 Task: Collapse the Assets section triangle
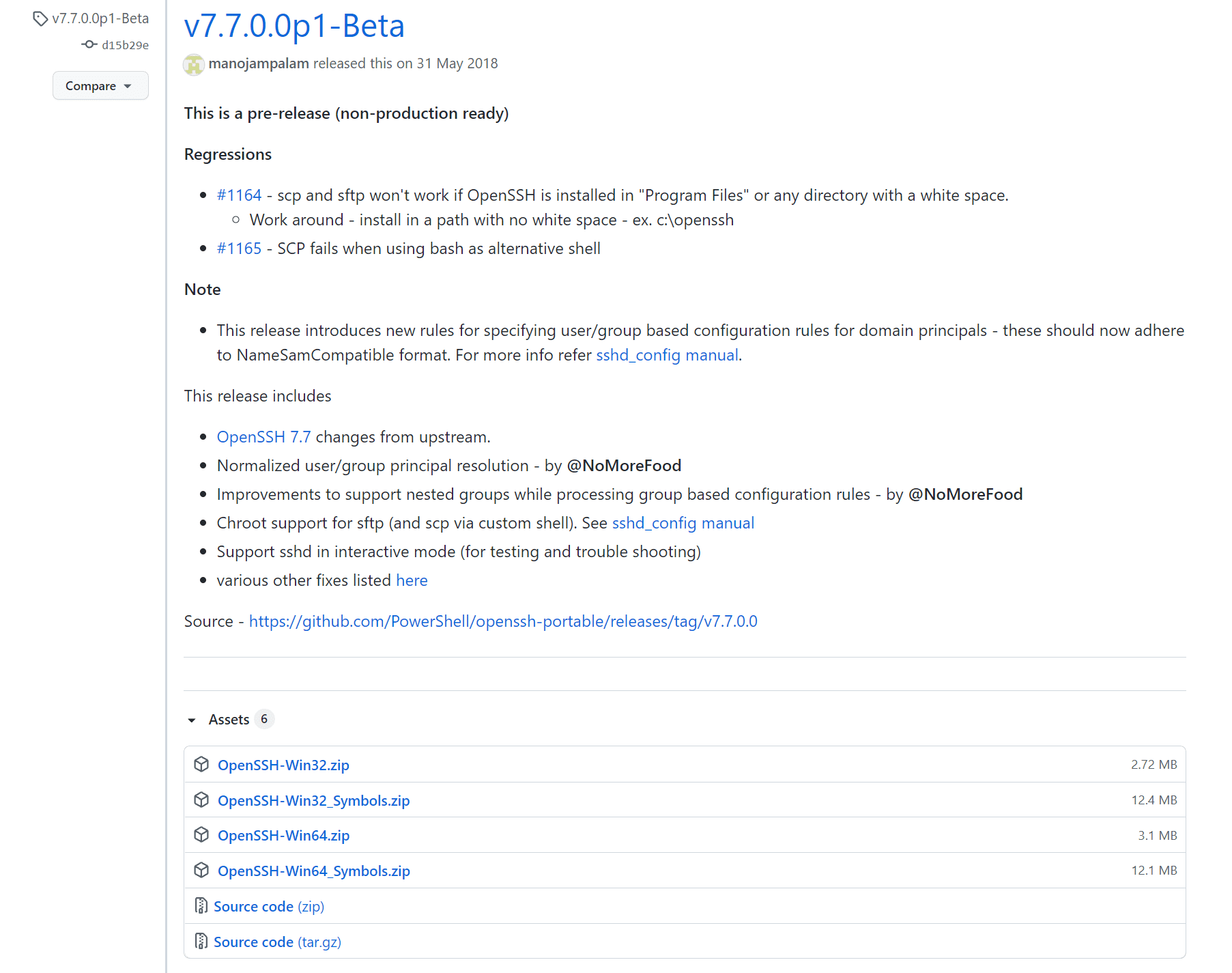[192, 720]
